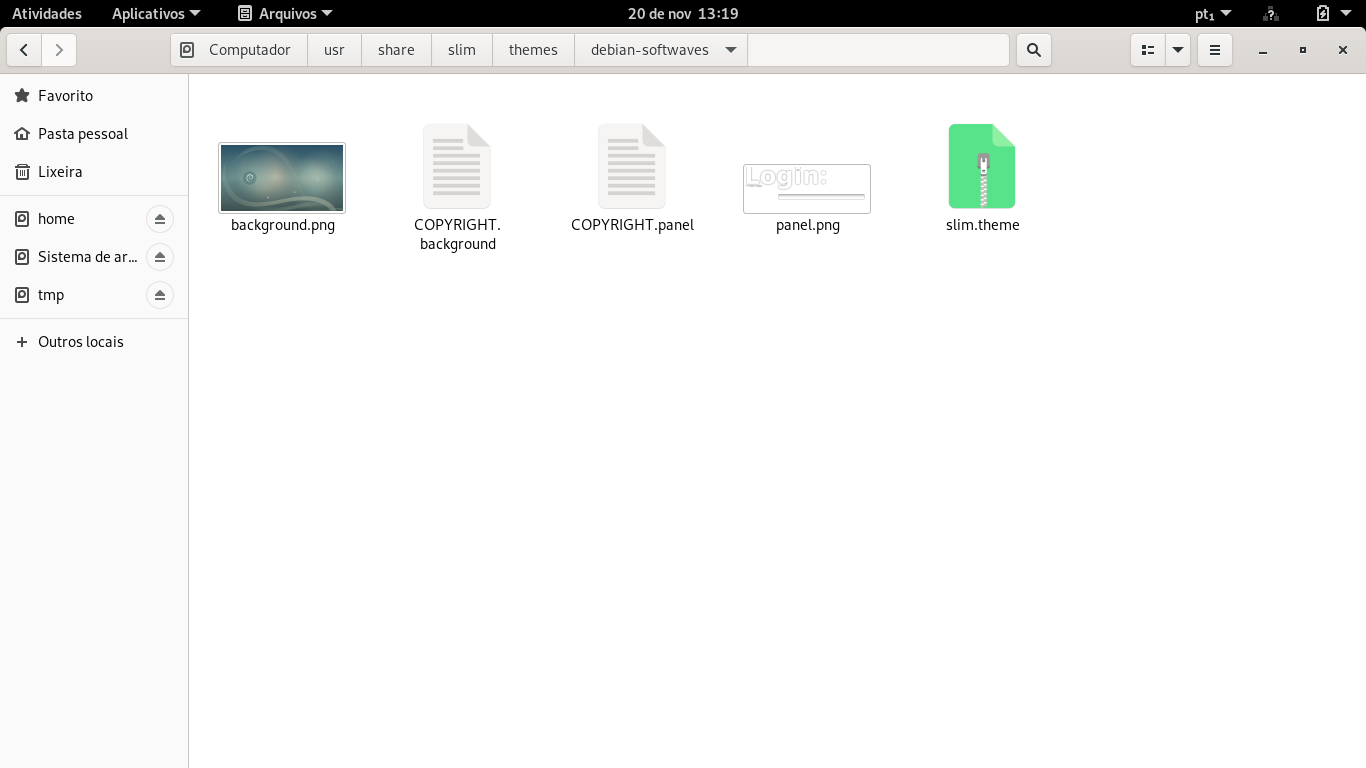Open the Aplicativos menu

point(156,14)
